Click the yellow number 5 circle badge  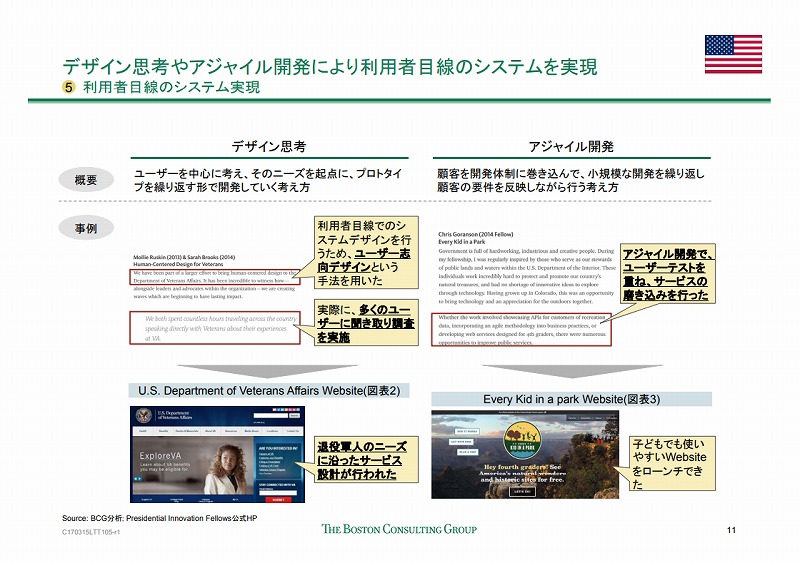[x=68, y=87]
